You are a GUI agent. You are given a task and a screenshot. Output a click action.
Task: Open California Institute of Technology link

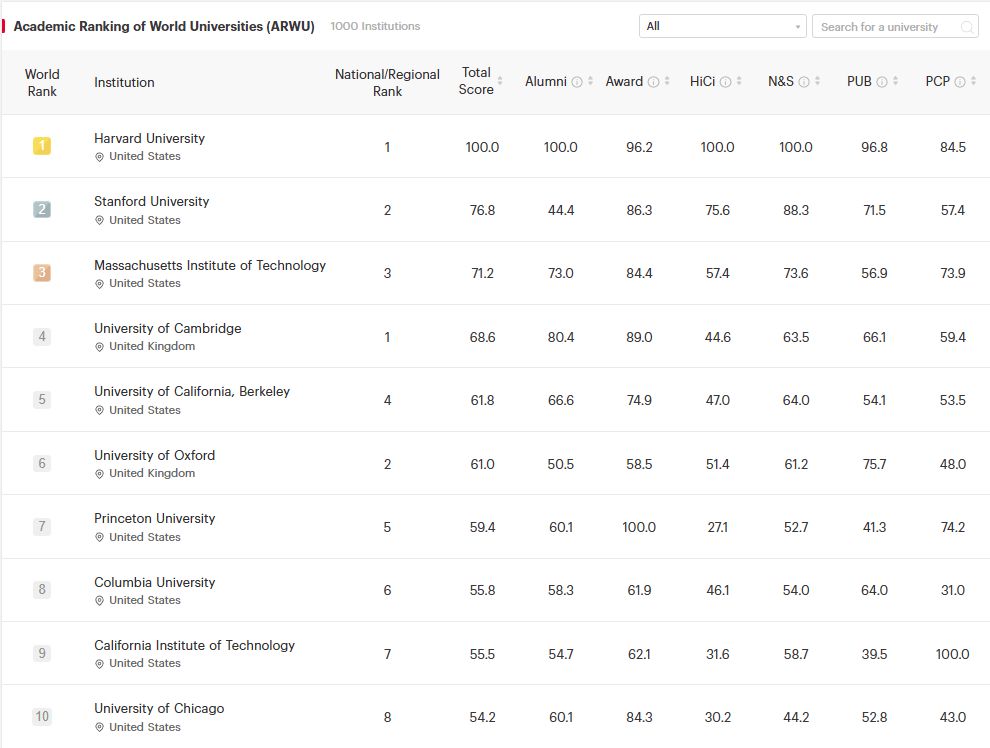[194, 645]
